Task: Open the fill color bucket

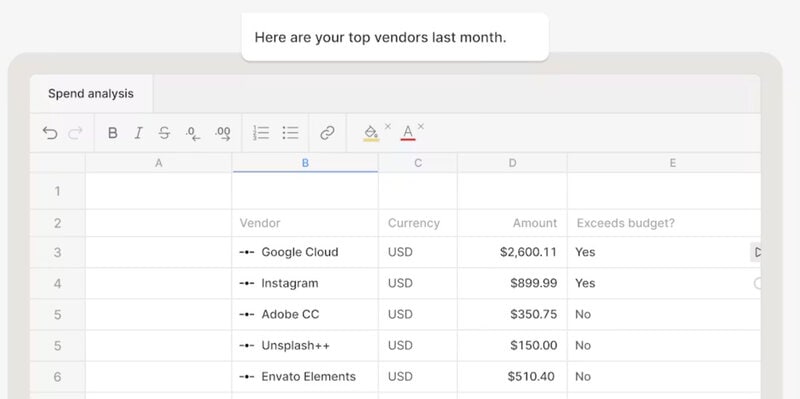Action: pos(371,133)
